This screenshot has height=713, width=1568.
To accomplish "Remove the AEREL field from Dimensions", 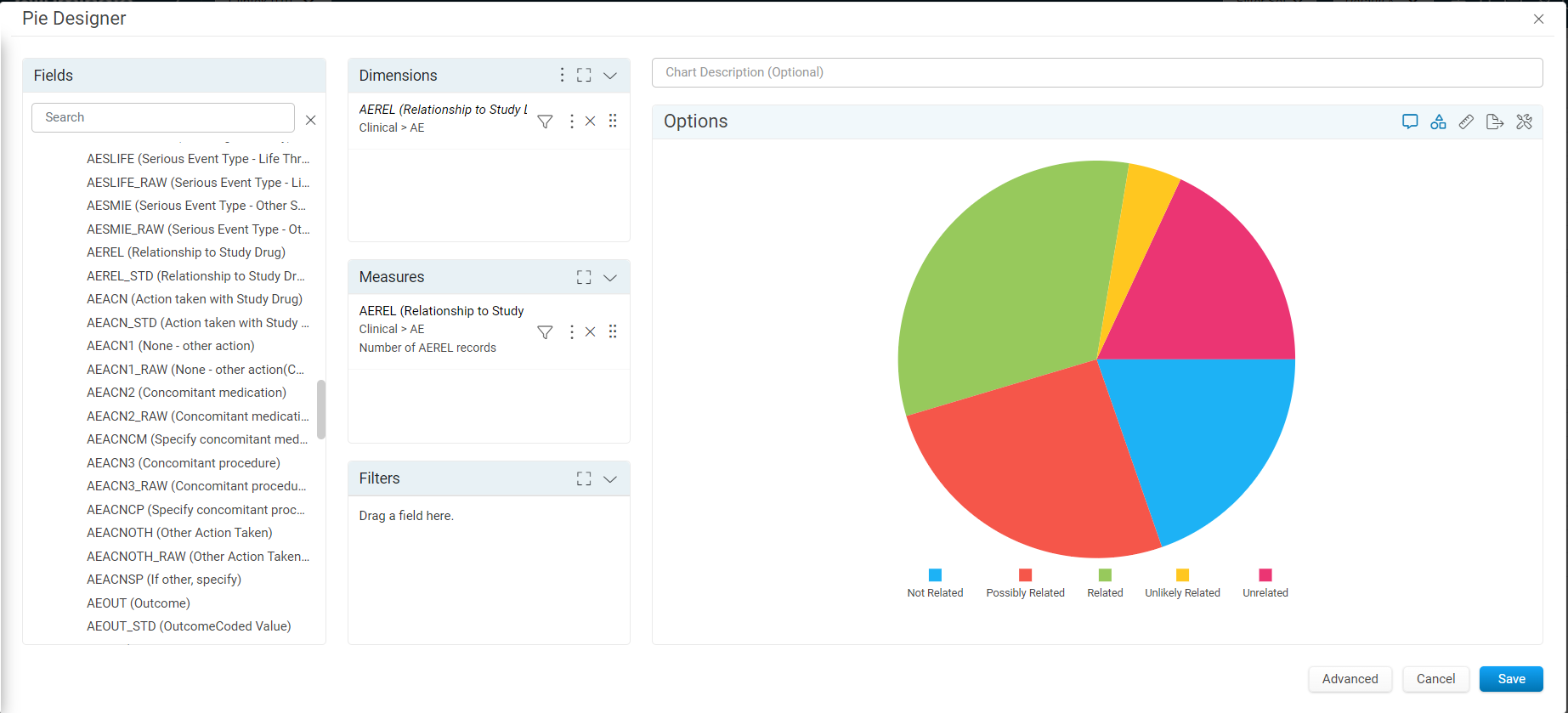I will (x=591, y=122).
